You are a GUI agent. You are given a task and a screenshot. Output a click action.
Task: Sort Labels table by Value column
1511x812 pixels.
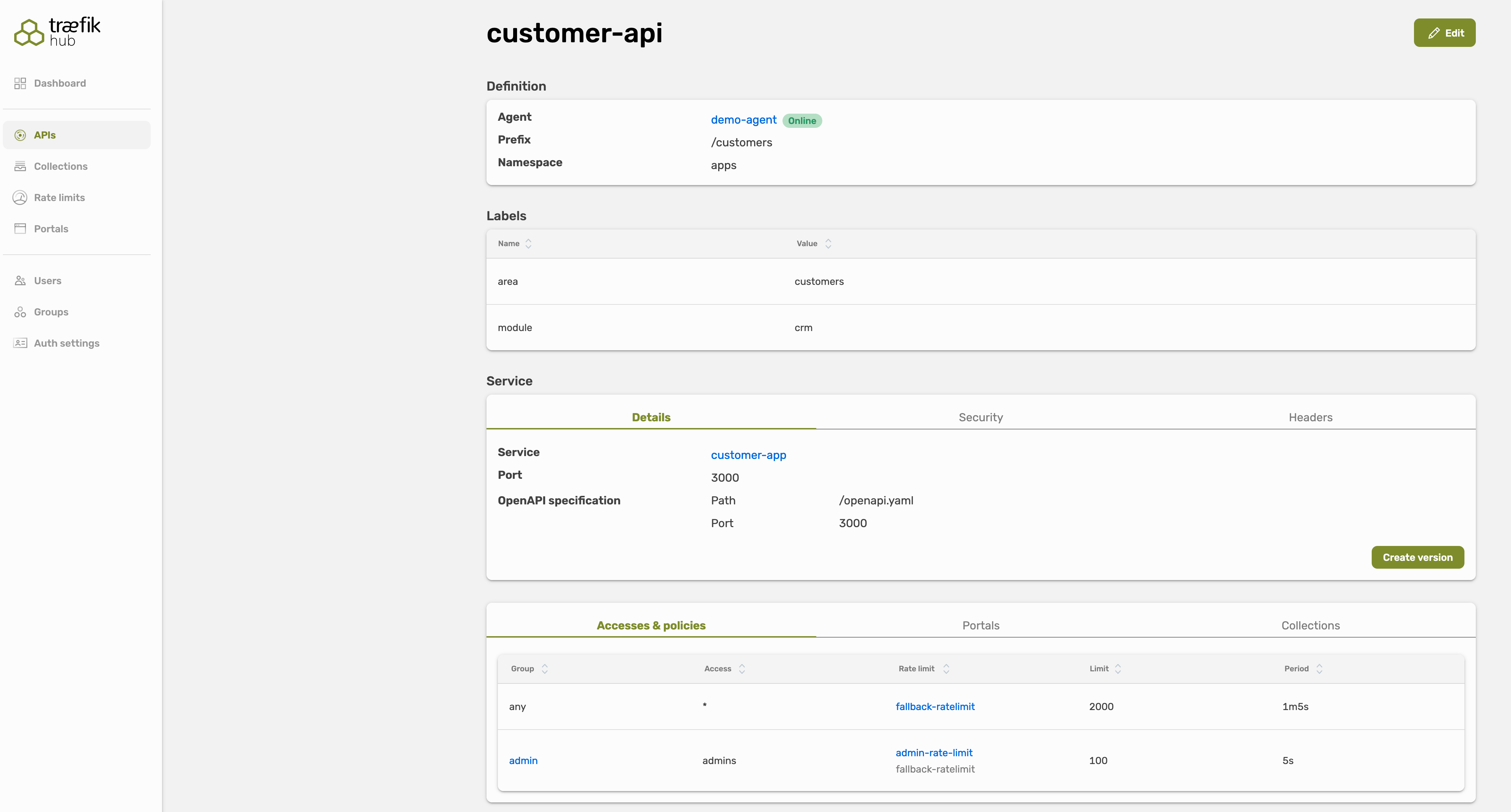coord(828,244)
